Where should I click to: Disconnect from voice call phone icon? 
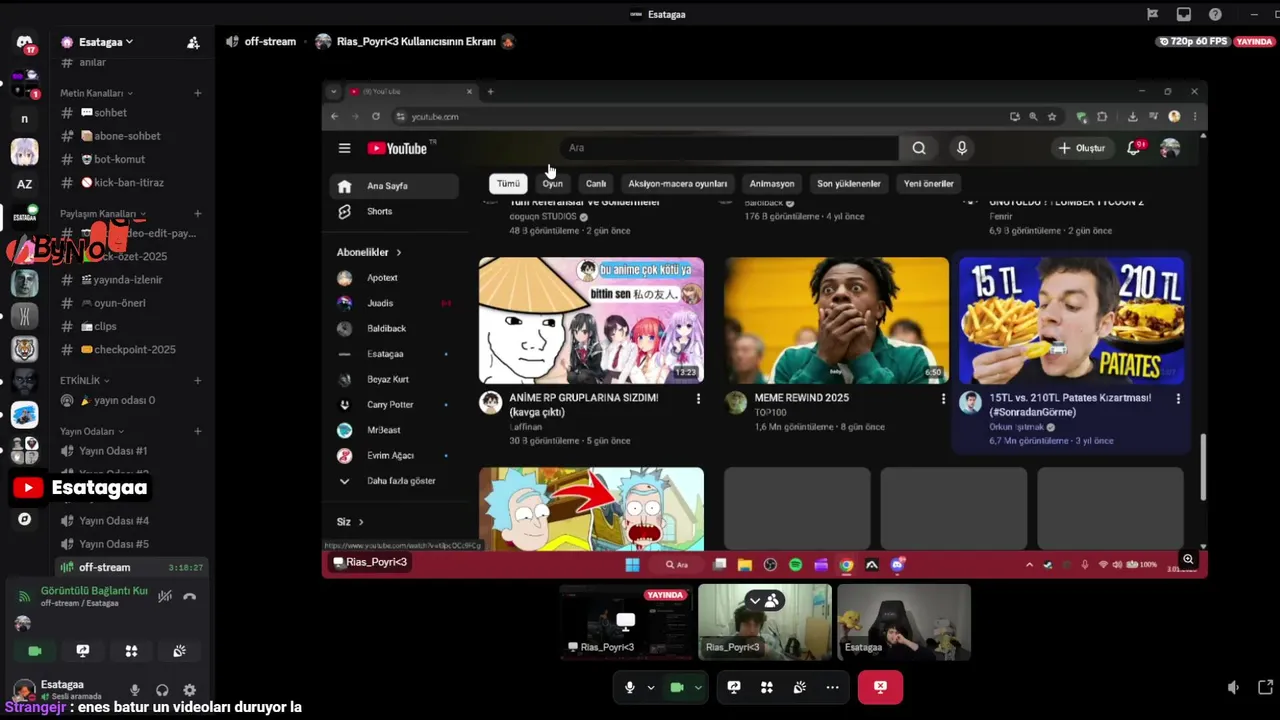coord(189,596)
